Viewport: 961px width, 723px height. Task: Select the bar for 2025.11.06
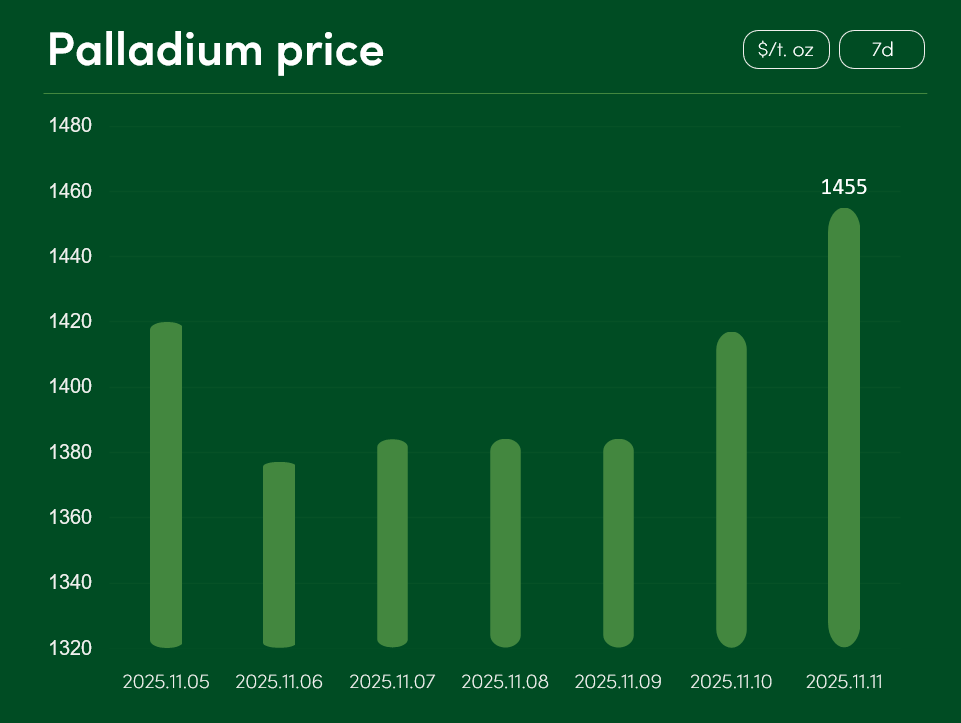tap(279, 555)
